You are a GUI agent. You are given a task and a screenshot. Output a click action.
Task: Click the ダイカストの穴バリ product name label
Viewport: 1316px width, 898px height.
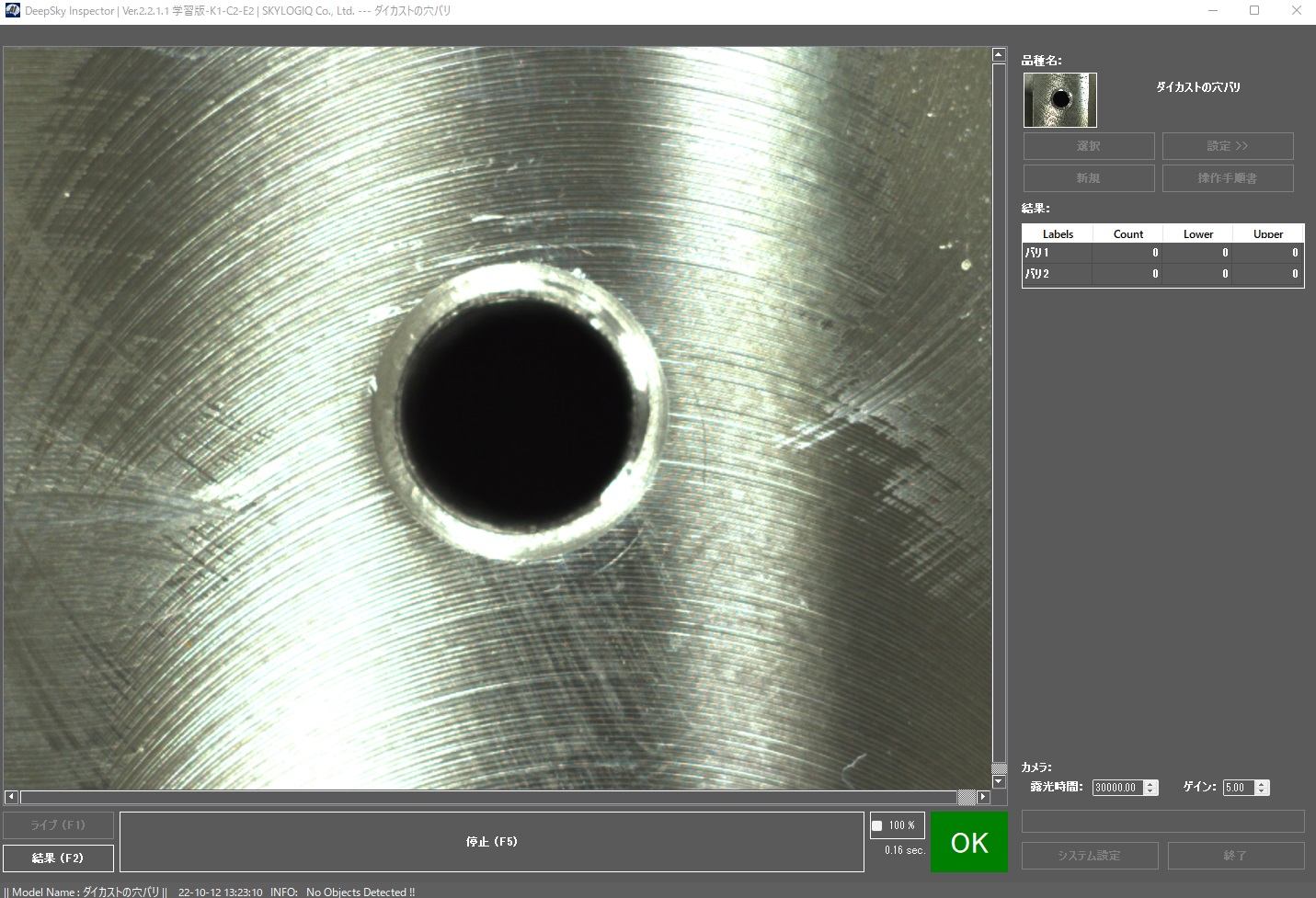pyautogui.click(x=1198, y=87)
